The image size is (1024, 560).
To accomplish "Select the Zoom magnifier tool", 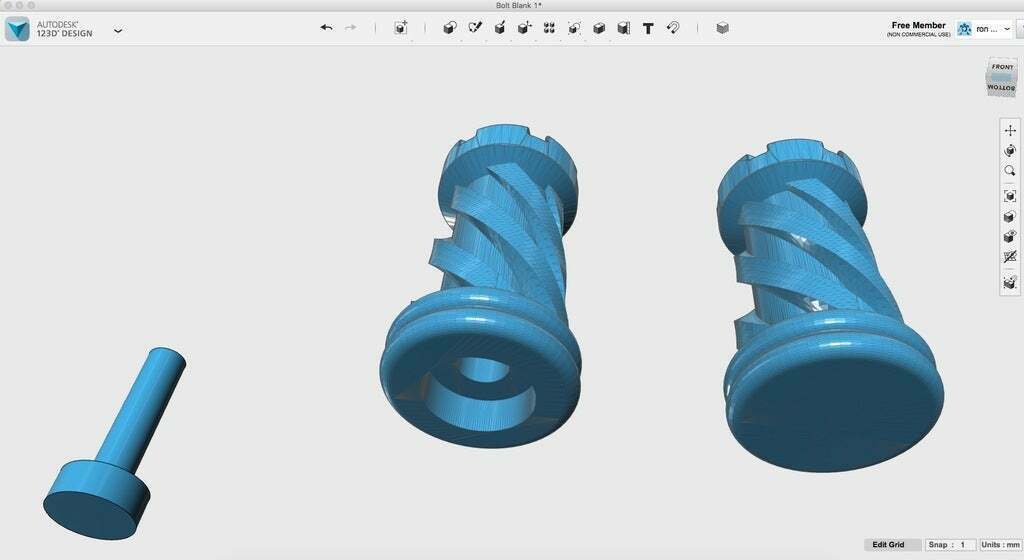I will pos(1010,171).
